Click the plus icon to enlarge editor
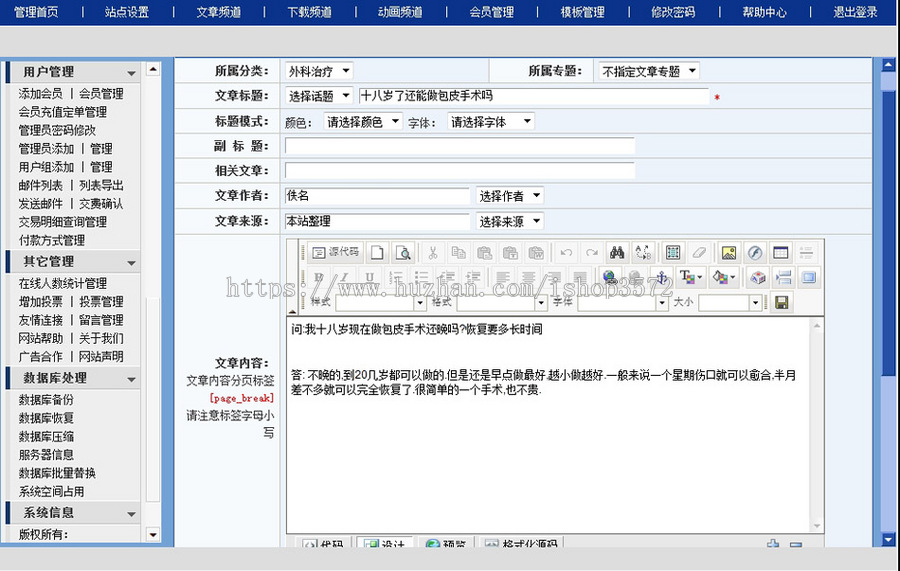 773,543
